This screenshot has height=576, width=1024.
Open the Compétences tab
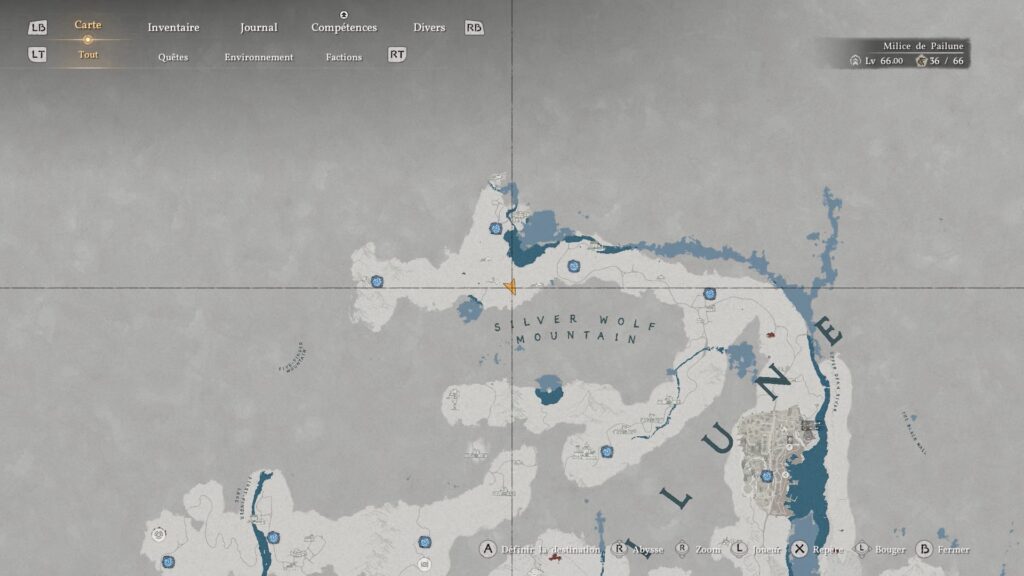pyautogui.click(x=344, y=27)
